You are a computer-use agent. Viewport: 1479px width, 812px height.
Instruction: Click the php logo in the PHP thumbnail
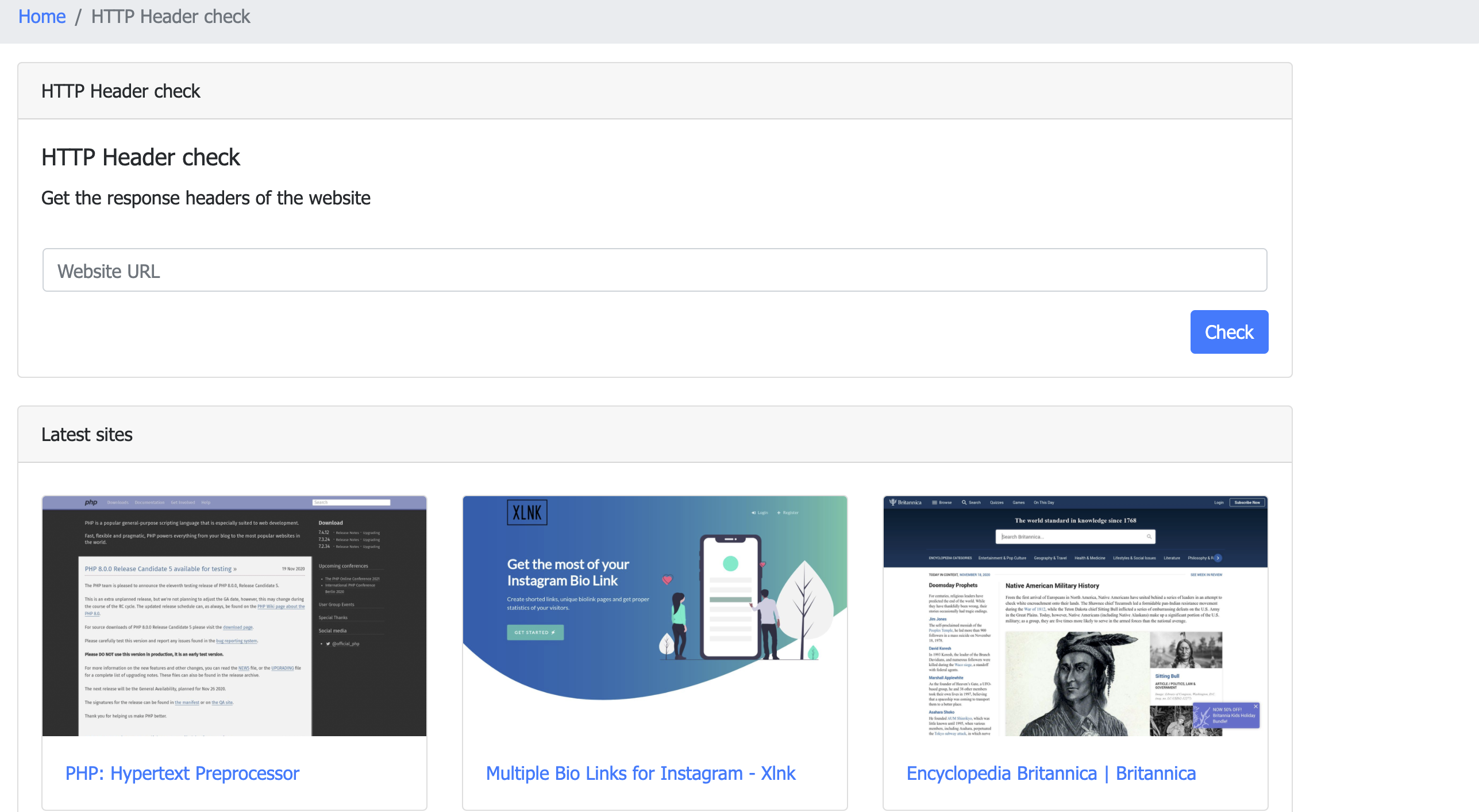tap(91, 502)
